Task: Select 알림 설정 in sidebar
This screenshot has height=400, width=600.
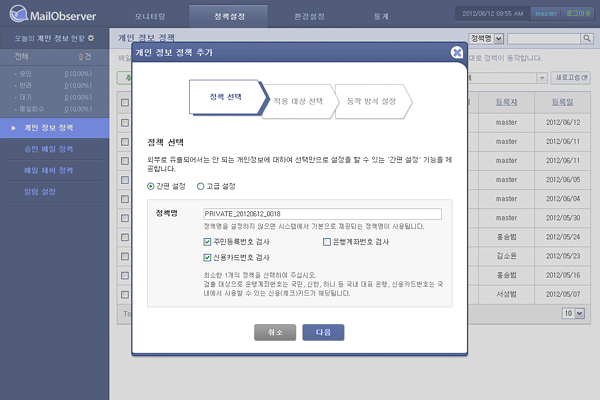Action: coord(40,191)
